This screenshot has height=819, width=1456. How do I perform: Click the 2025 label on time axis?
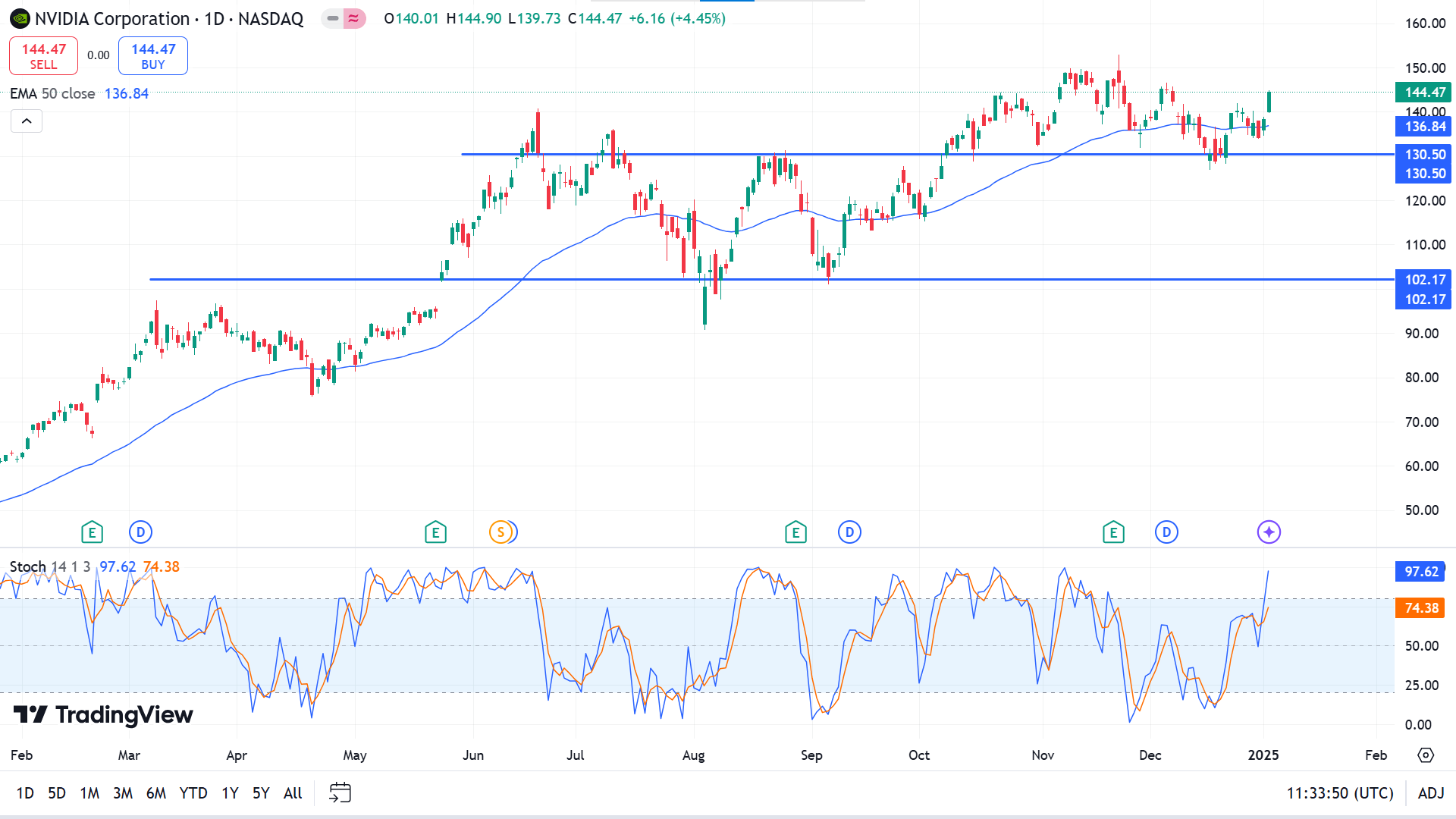[x=1263, y=755]
